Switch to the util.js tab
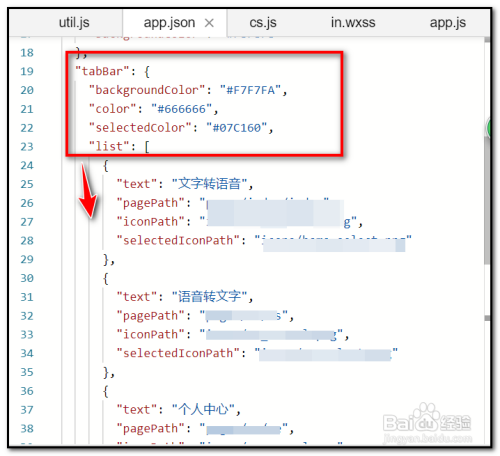This screenshot has width=500, height=456. (x=74, y=23)
